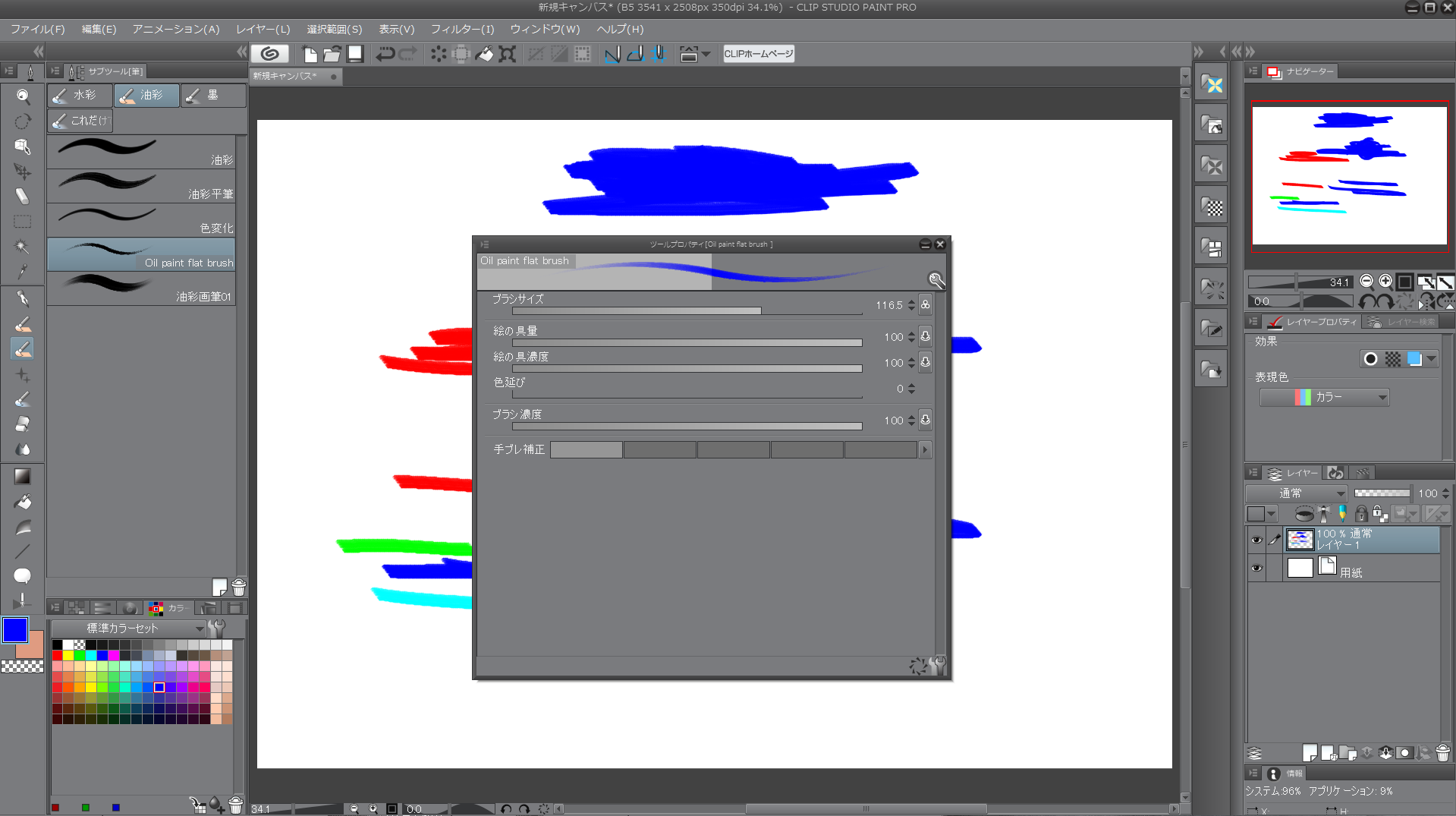Select the Auto select magic wand tool
The image size is (1456, 816).
point(23,247)
